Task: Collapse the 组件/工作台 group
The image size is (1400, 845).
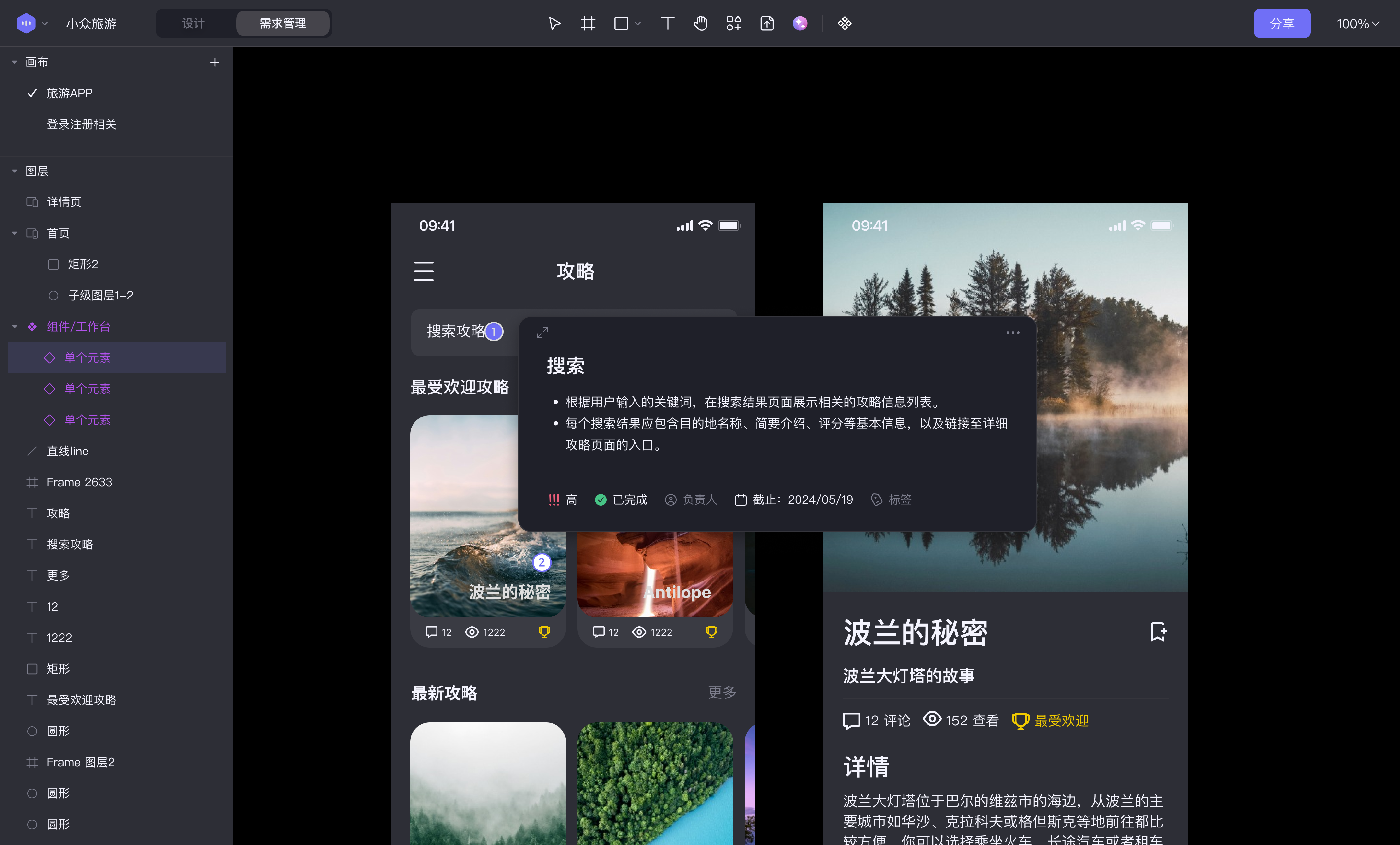Action: pos(15,327)
